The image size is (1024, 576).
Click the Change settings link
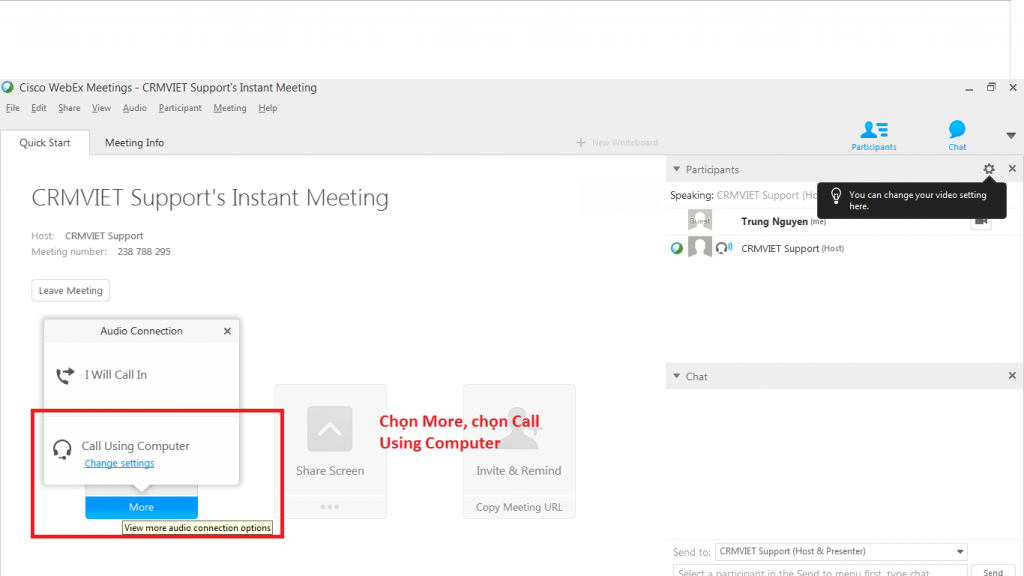tap(120, 463)
